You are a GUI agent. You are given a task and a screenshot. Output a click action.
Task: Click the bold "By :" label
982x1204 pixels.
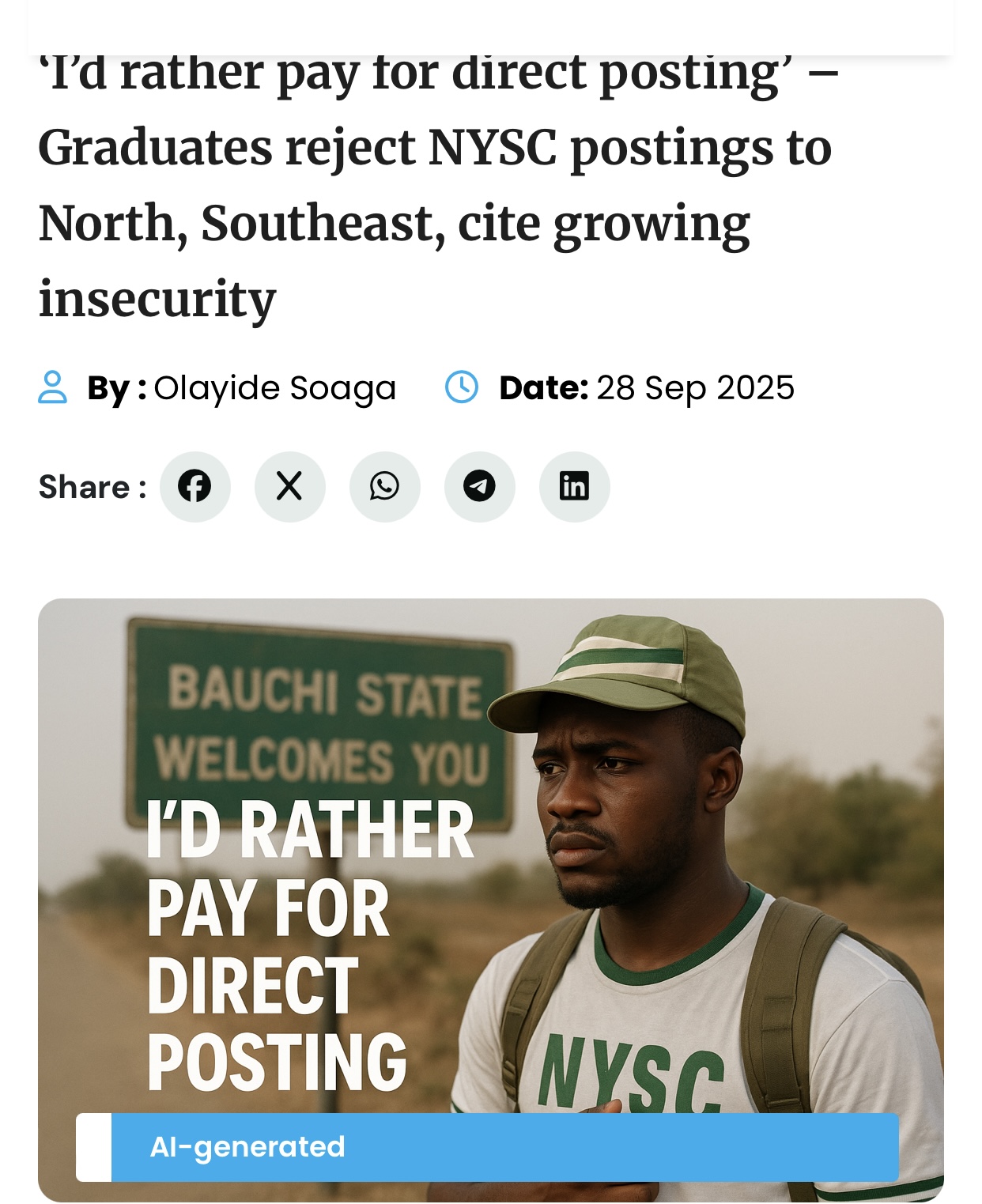116,388
